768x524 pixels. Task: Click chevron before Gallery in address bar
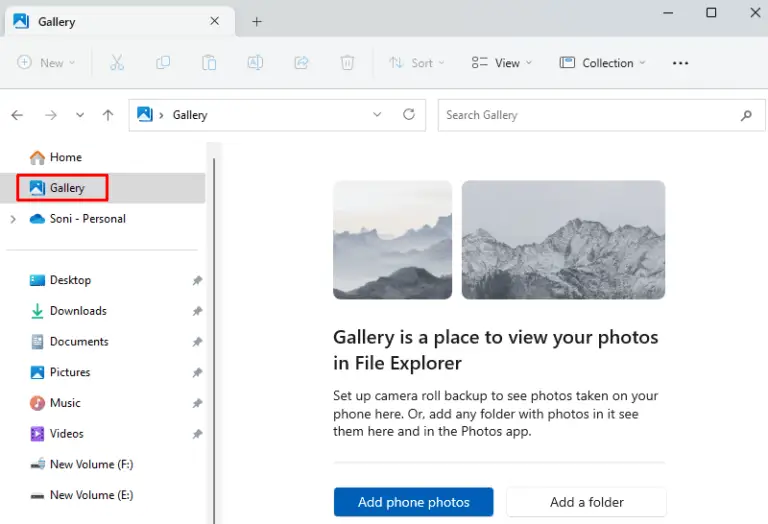(x=161, y=116)
